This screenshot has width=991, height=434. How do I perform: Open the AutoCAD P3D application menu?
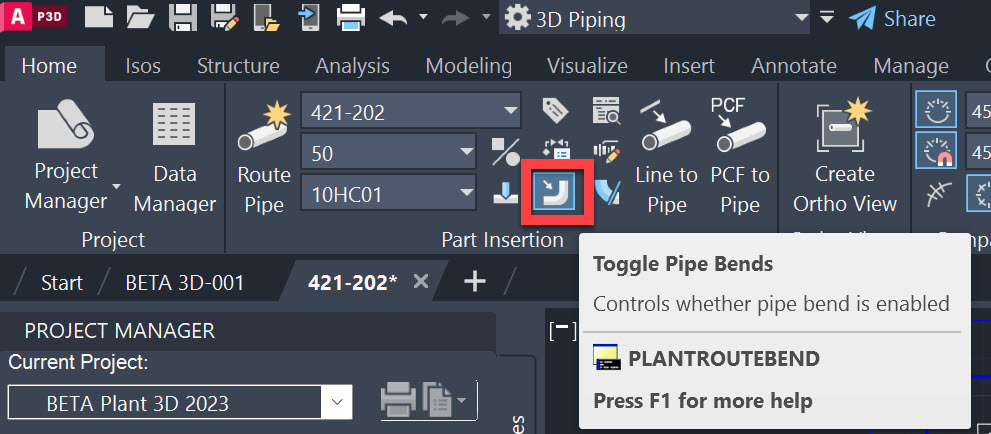point(33,17)
